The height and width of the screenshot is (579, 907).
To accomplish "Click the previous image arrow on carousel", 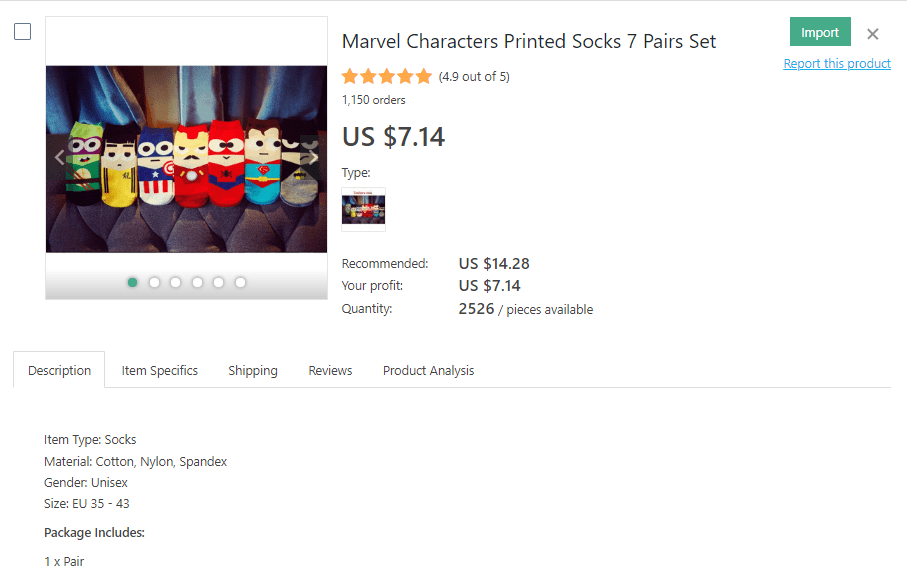I will 59,157.
